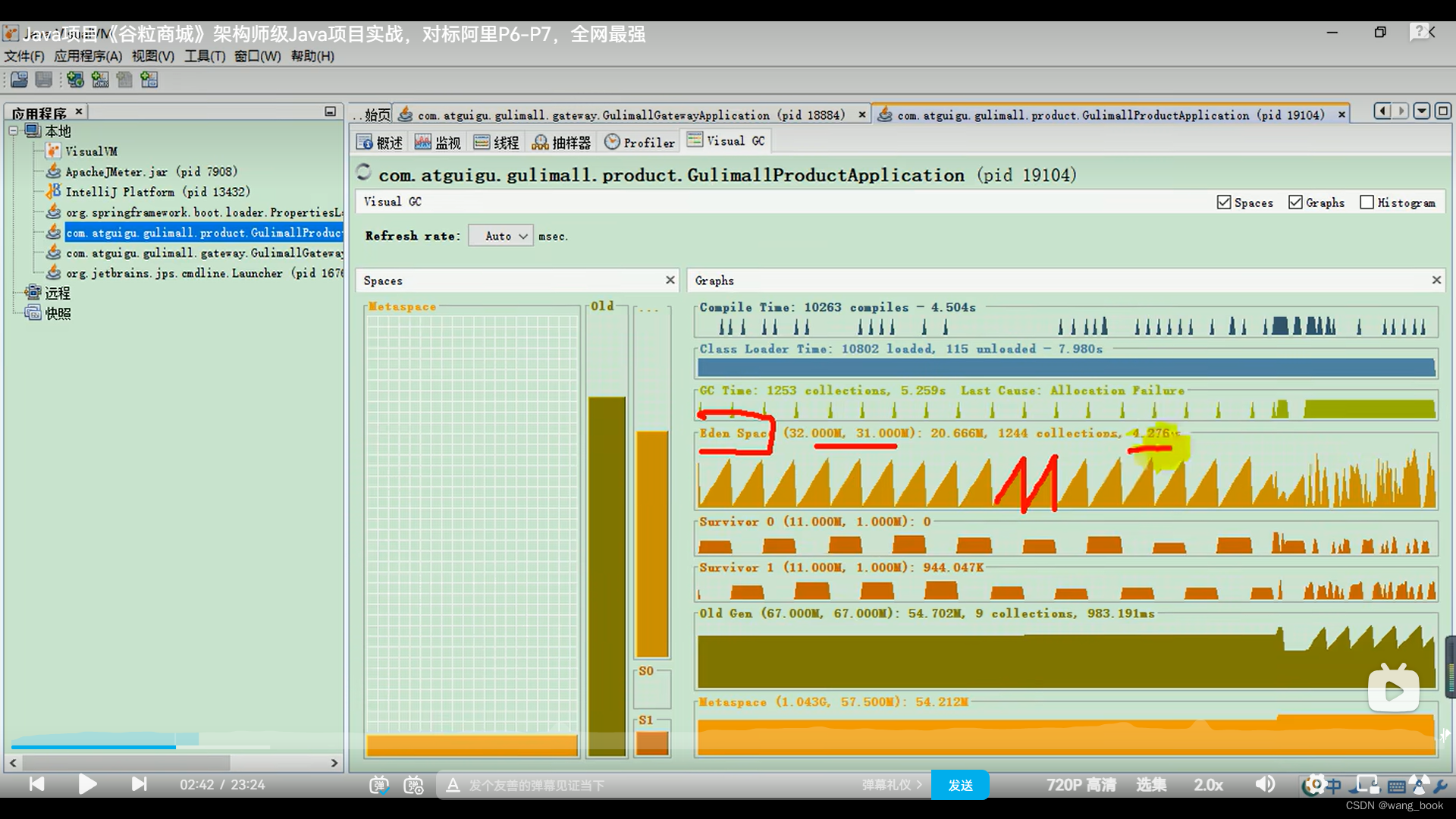Open the danmaku settings icon
1456x819 pixels.
[x=413, y=786]
